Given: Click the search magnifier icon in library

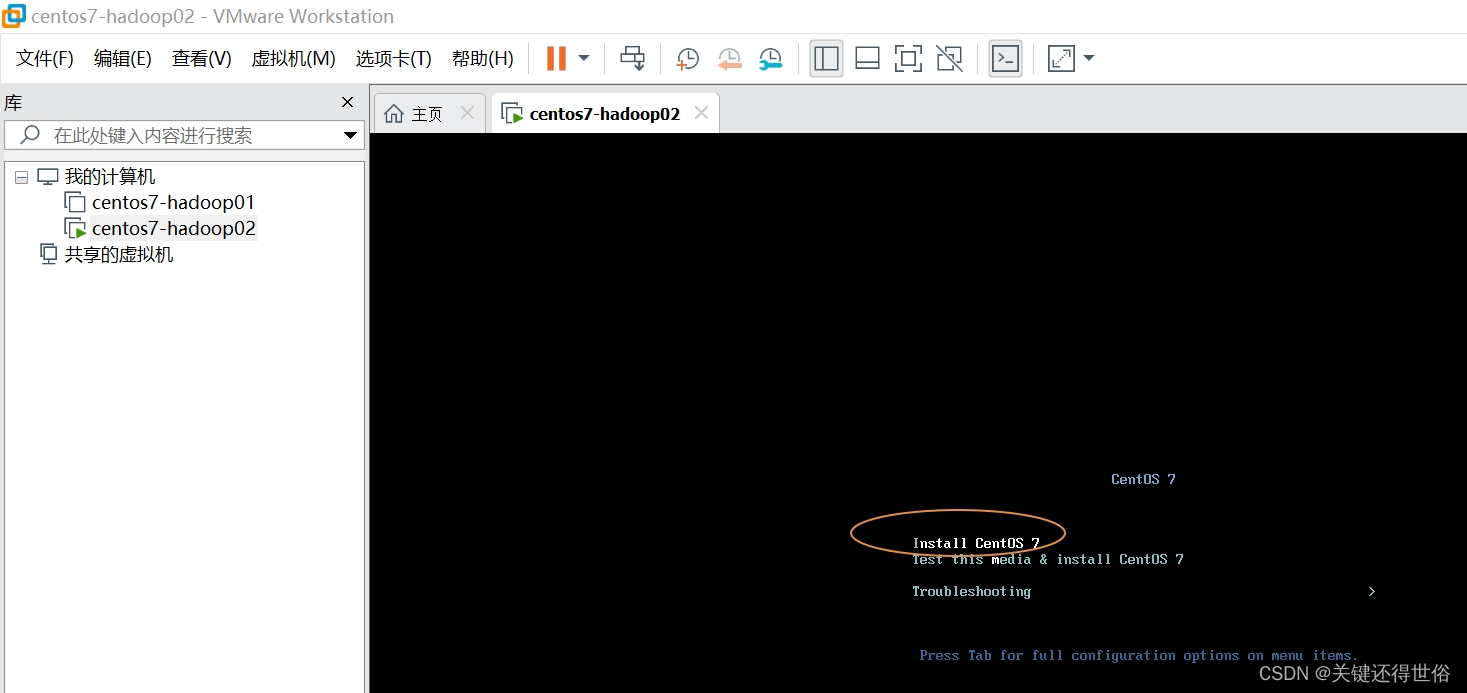Looking at the screenshot, I should [x=30, y=135].
